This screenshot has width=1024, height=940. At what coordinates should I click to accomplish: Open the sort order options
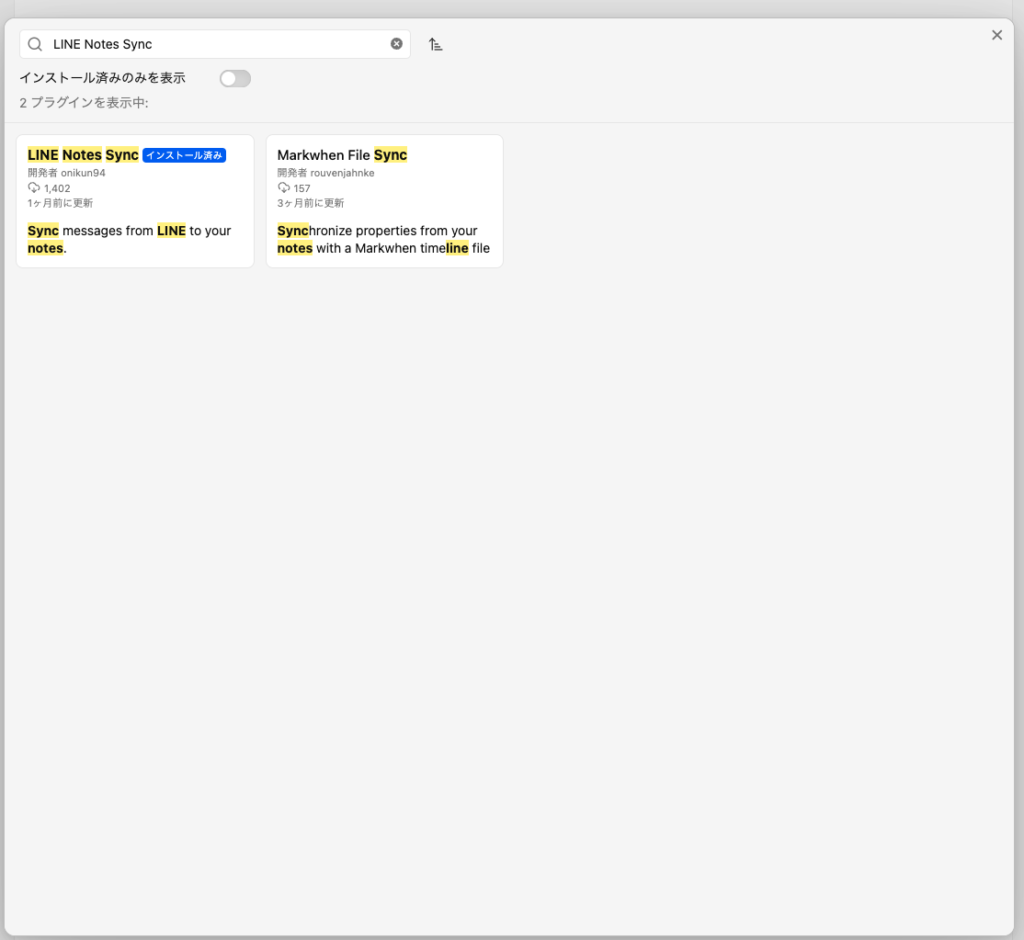[436, 44]
